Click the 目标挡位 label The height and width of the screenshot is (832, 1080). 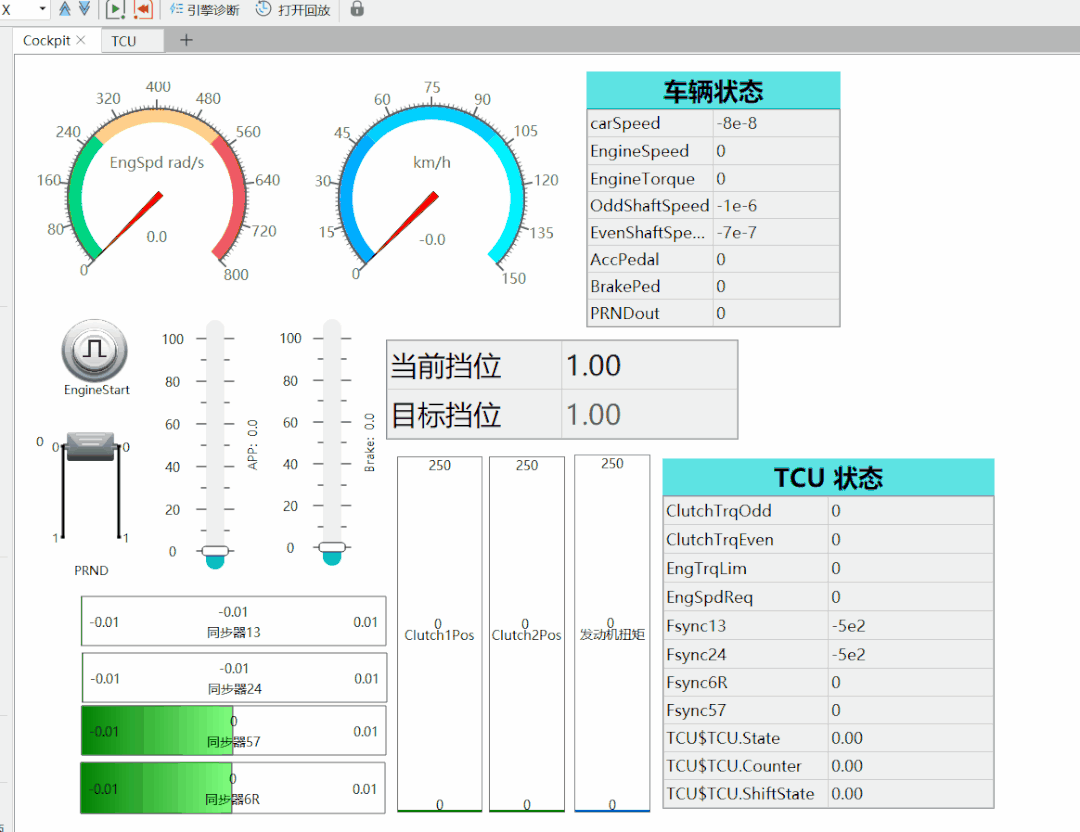pyautogui.click(x=446, y=415)
